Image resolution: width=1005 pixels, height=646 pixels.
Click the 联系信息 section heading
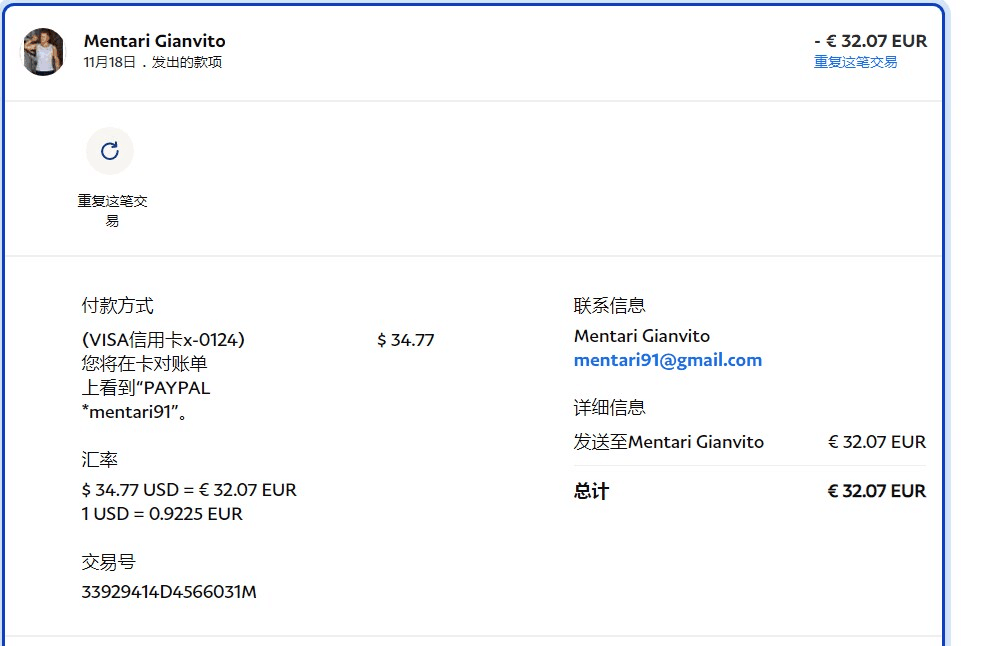[609, 306]
